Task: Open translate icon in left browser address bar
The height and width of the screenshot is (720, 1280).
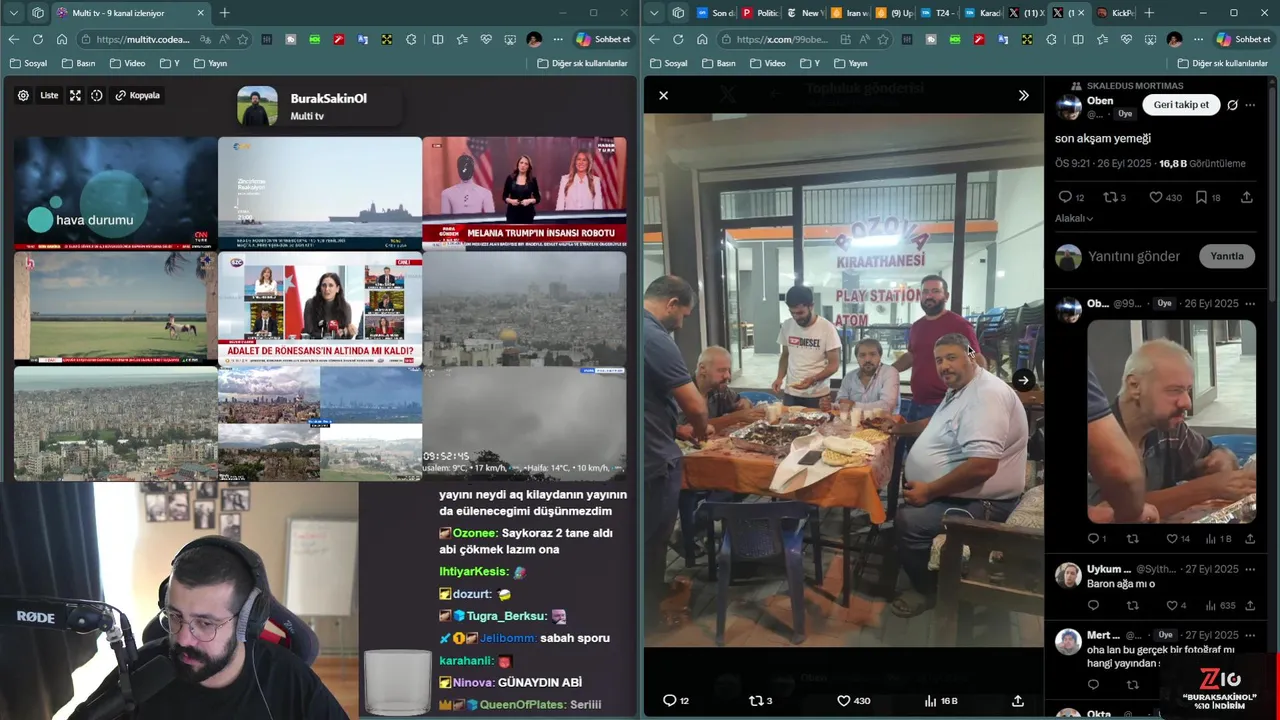Action: [206, 40]
